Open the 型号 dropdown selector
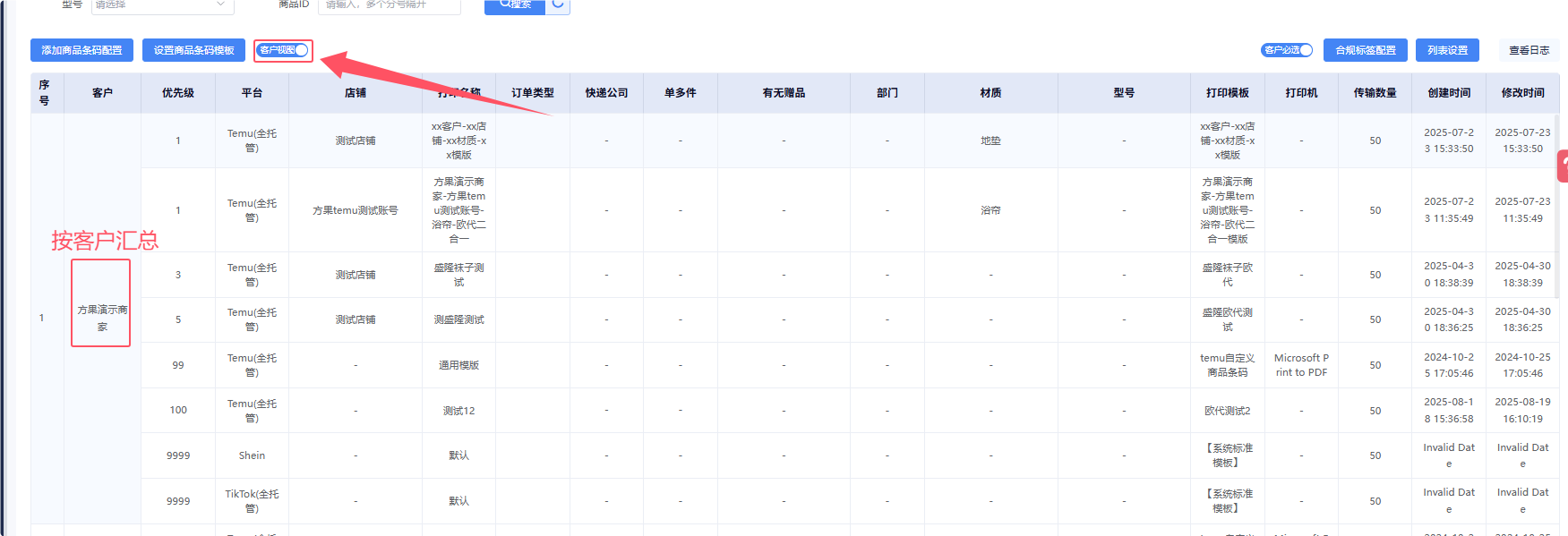1568x536 pixels. (x=162, y=5)
